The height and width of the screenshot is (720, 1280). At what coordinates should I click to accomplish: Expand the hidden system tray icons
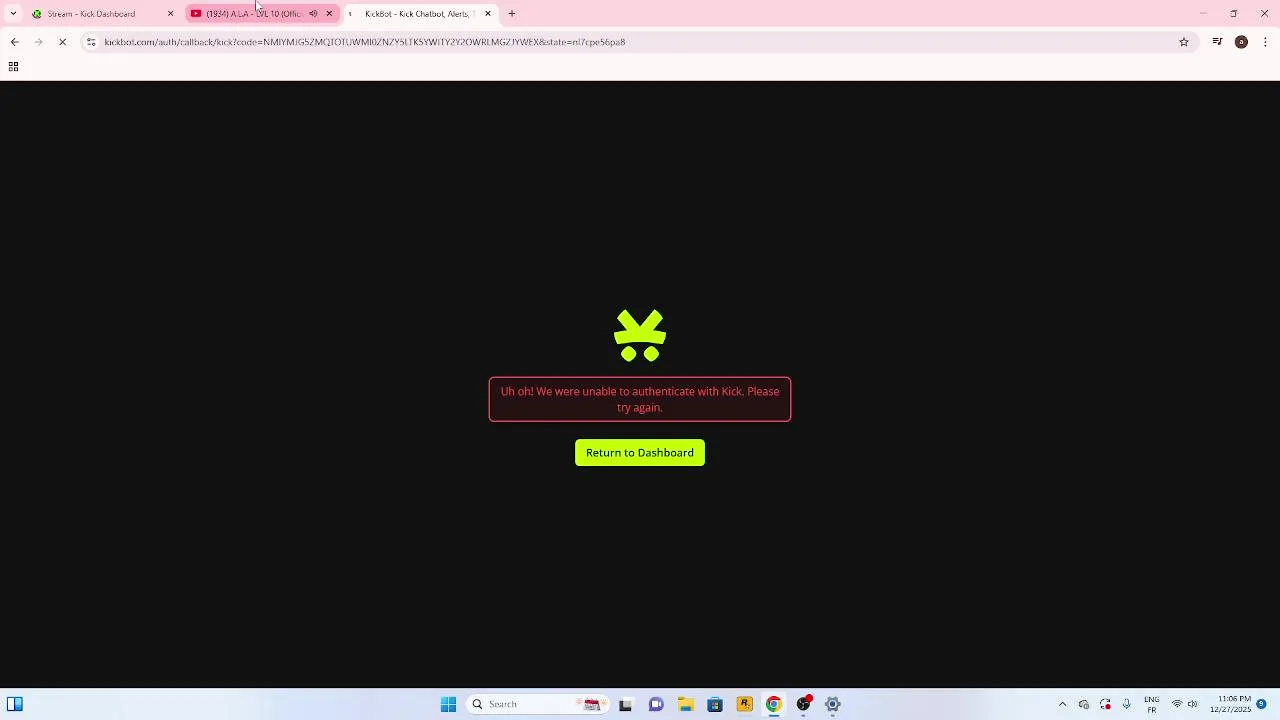click(x=1062, y=704)
